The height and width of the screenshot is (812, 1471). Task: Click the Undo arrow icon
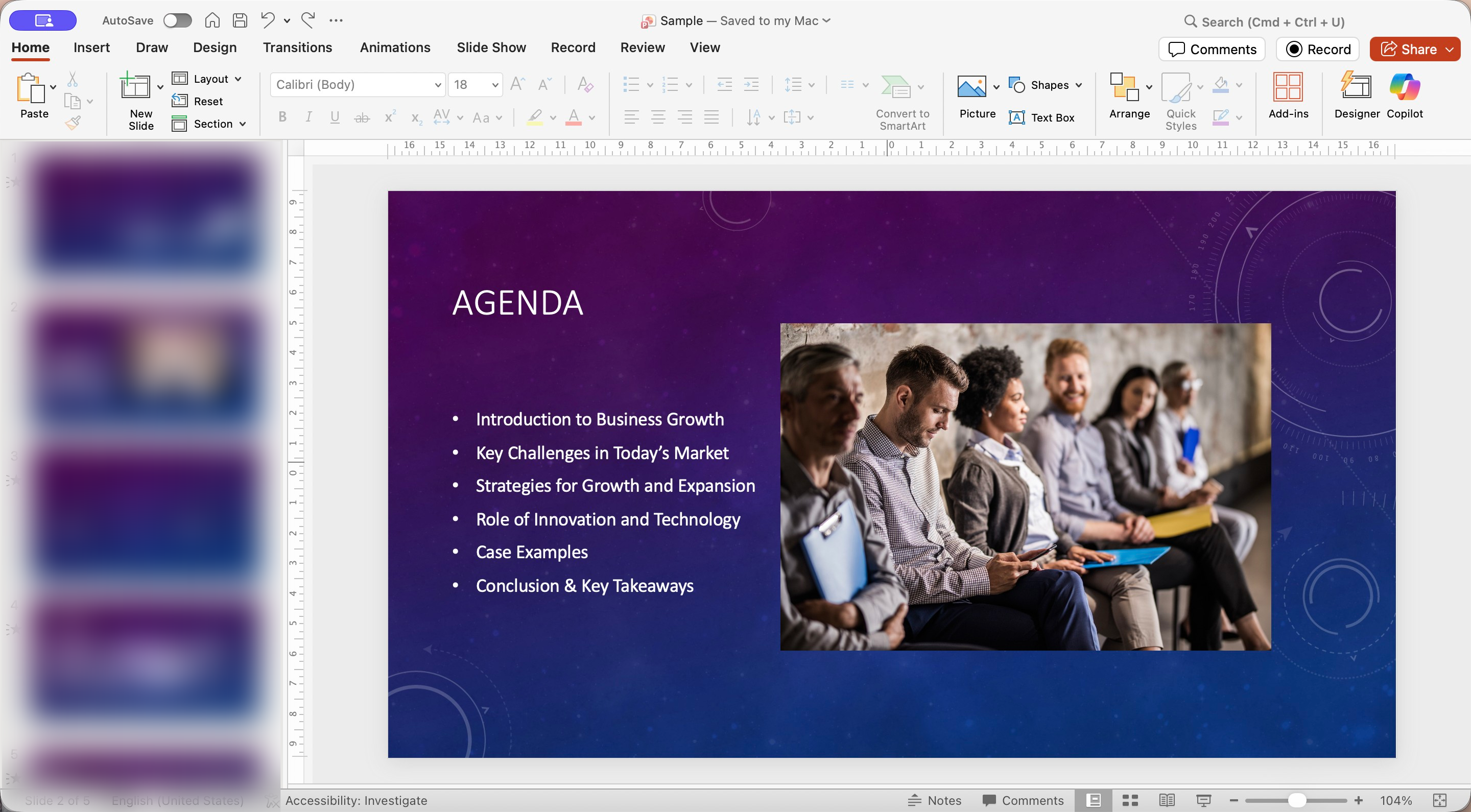(x=267, y=20)
